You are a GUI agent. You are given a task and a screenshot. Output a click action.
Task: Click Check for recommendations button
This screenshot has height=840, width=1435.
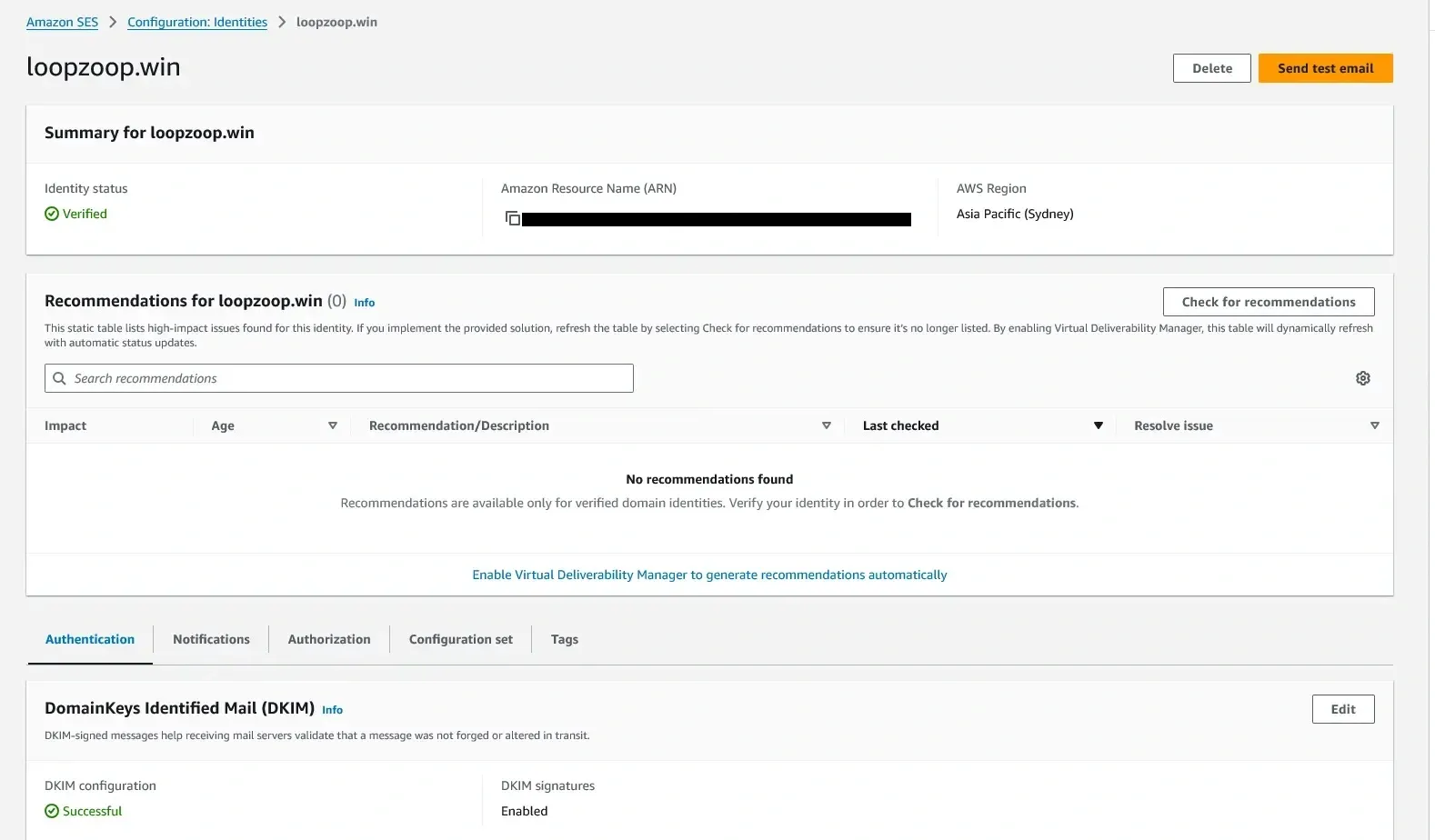click(1269, 302)
